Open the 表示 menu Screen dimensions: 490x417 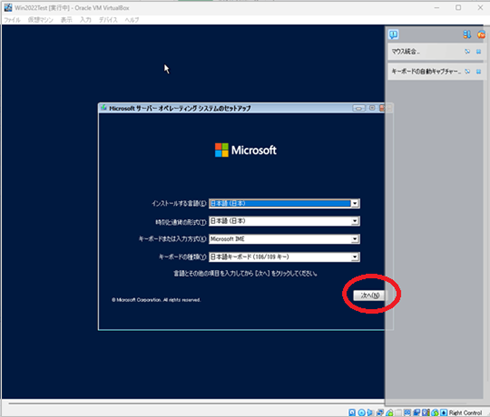pyautogui.click(x=66, y=20)
